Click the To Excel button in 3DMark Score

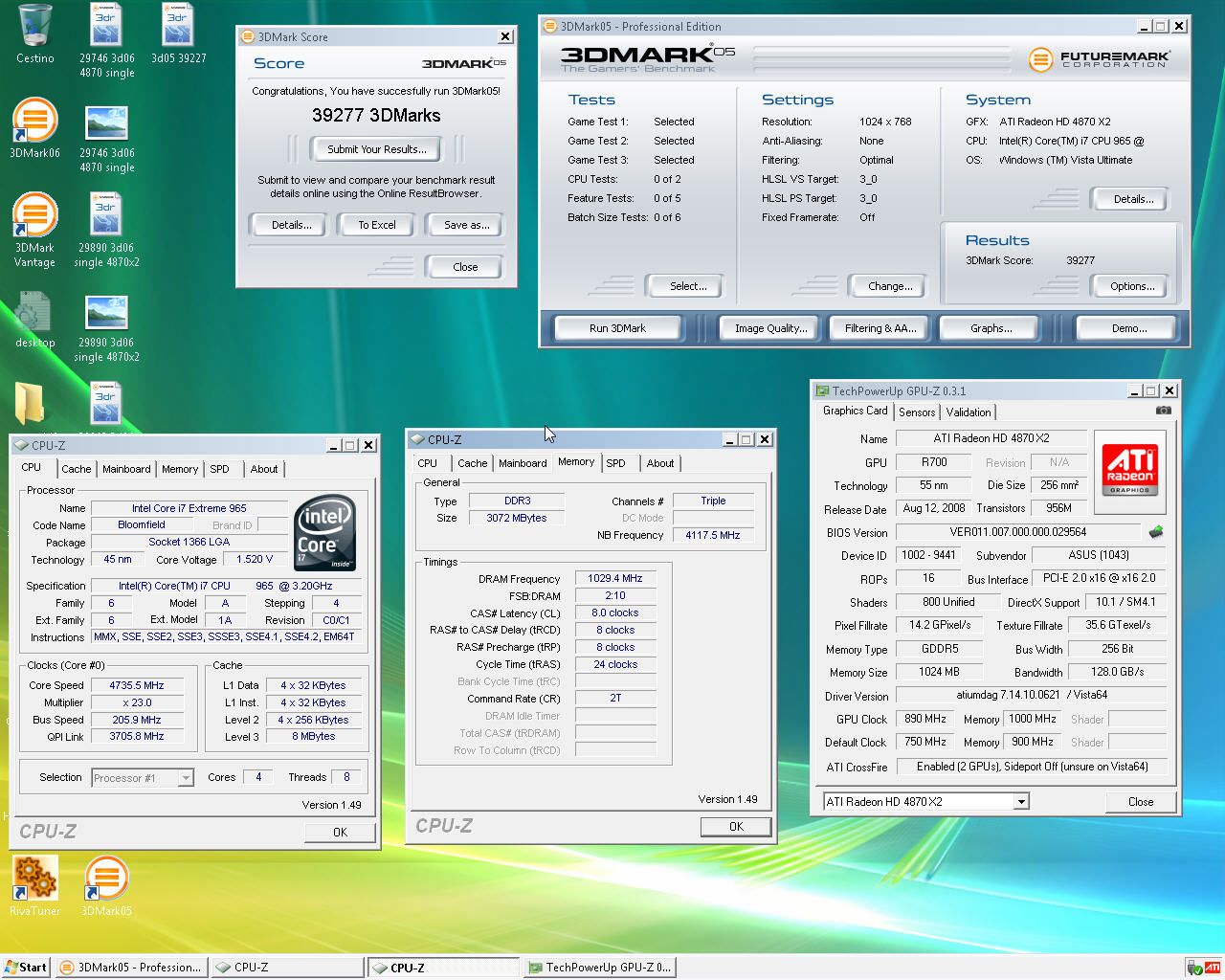pyautogui.click(x=377, y=225)
